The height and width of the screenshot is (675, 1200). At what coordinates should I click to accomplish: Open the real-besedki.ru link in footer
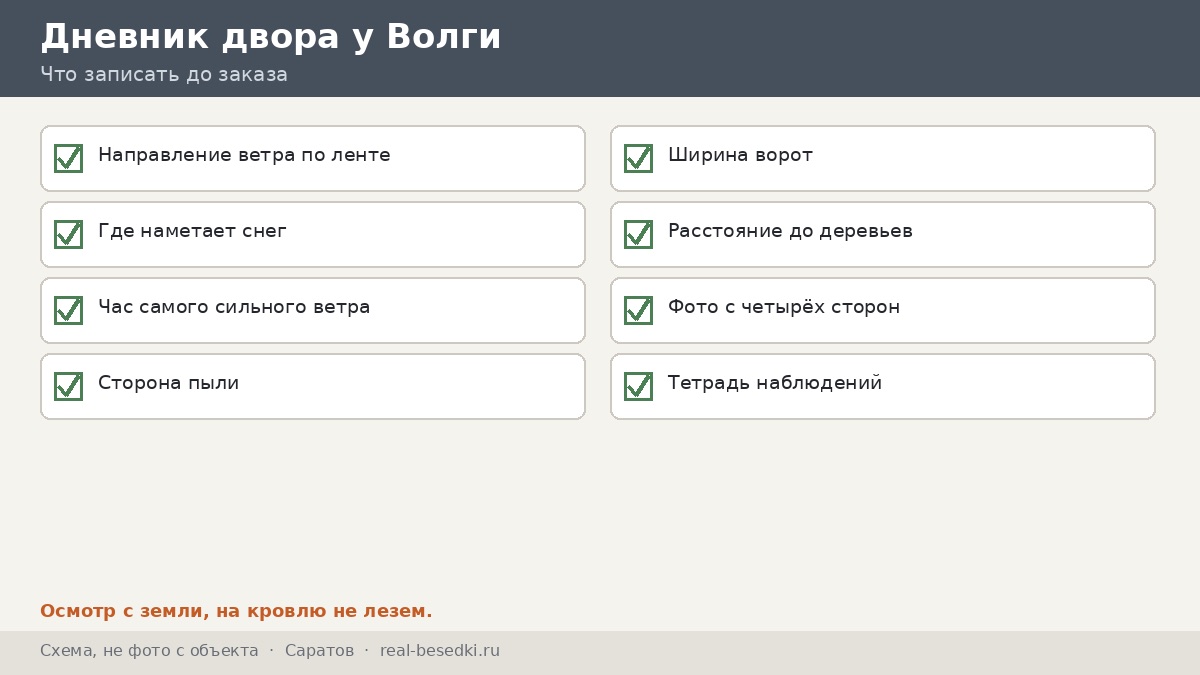click(x=440, y=651)
